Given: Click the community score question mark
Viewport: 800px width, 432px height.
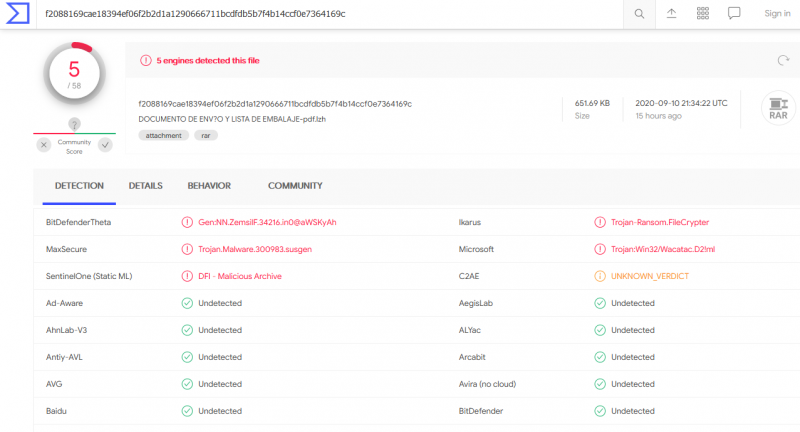Looking at the screenshot, I should pos(74,124).
